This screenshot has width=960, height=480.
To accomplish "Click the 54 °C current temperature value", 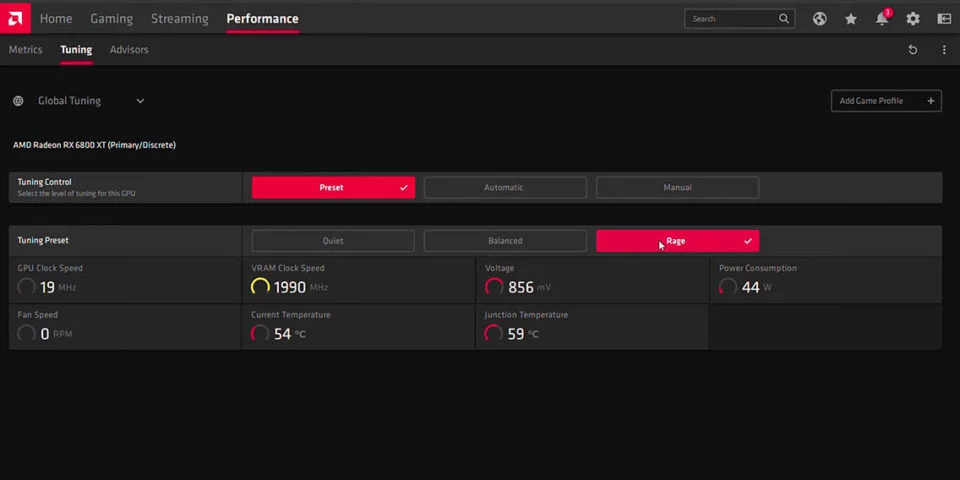I will click(x=290, y=334).
